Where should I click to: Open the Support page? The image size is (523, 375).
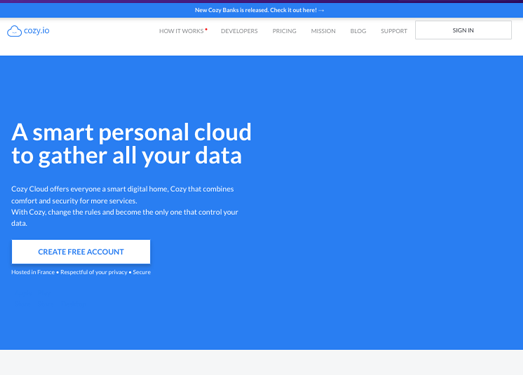394,31
